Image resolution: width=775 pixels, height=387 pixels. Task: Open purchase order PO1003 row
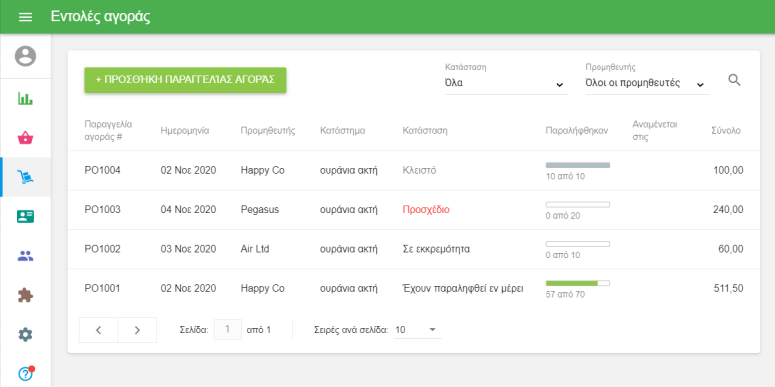coord(414,210)
